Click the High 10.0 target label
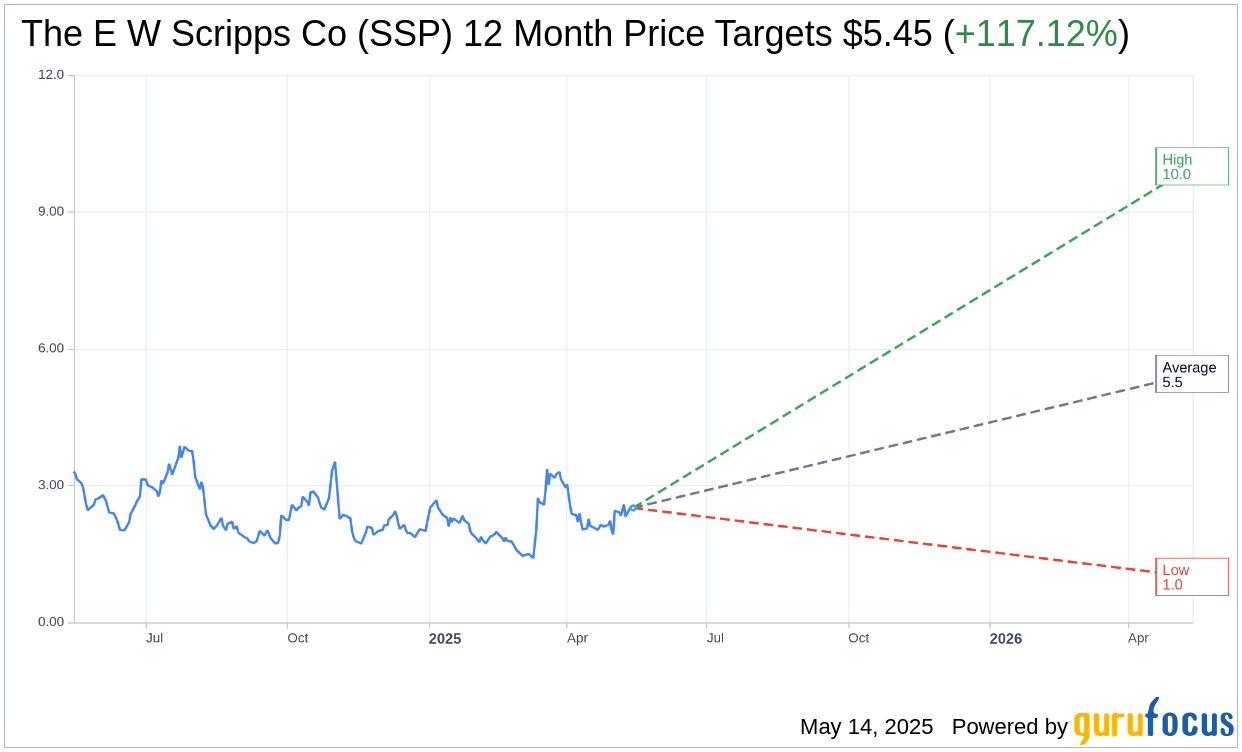The image size is (1242, 752). 1191,166
